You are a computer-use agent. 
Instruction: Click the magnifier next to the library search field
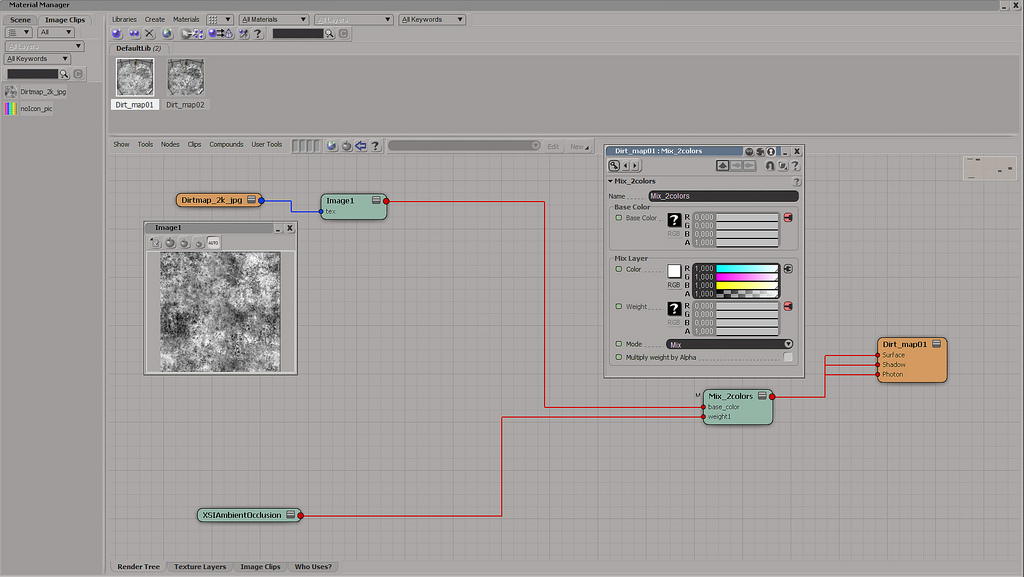click(x=330, y=33)
